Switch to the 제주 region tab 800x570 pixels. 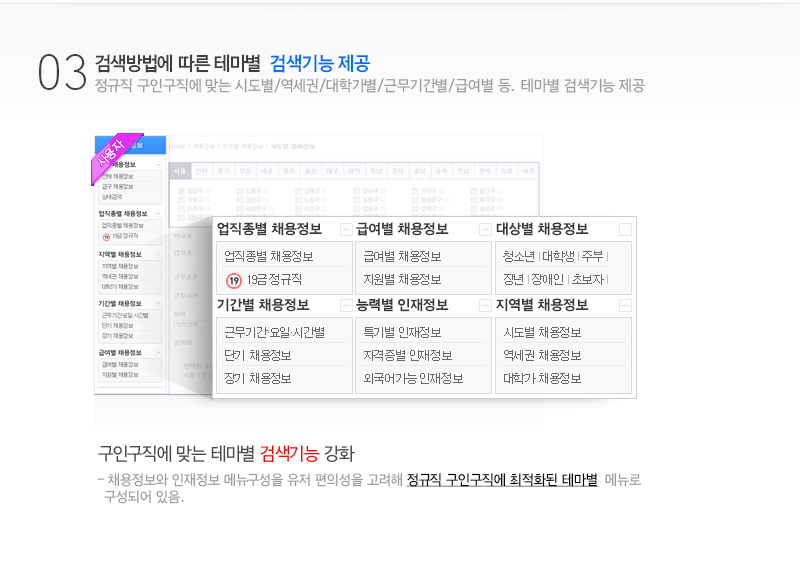click(528, 171)
